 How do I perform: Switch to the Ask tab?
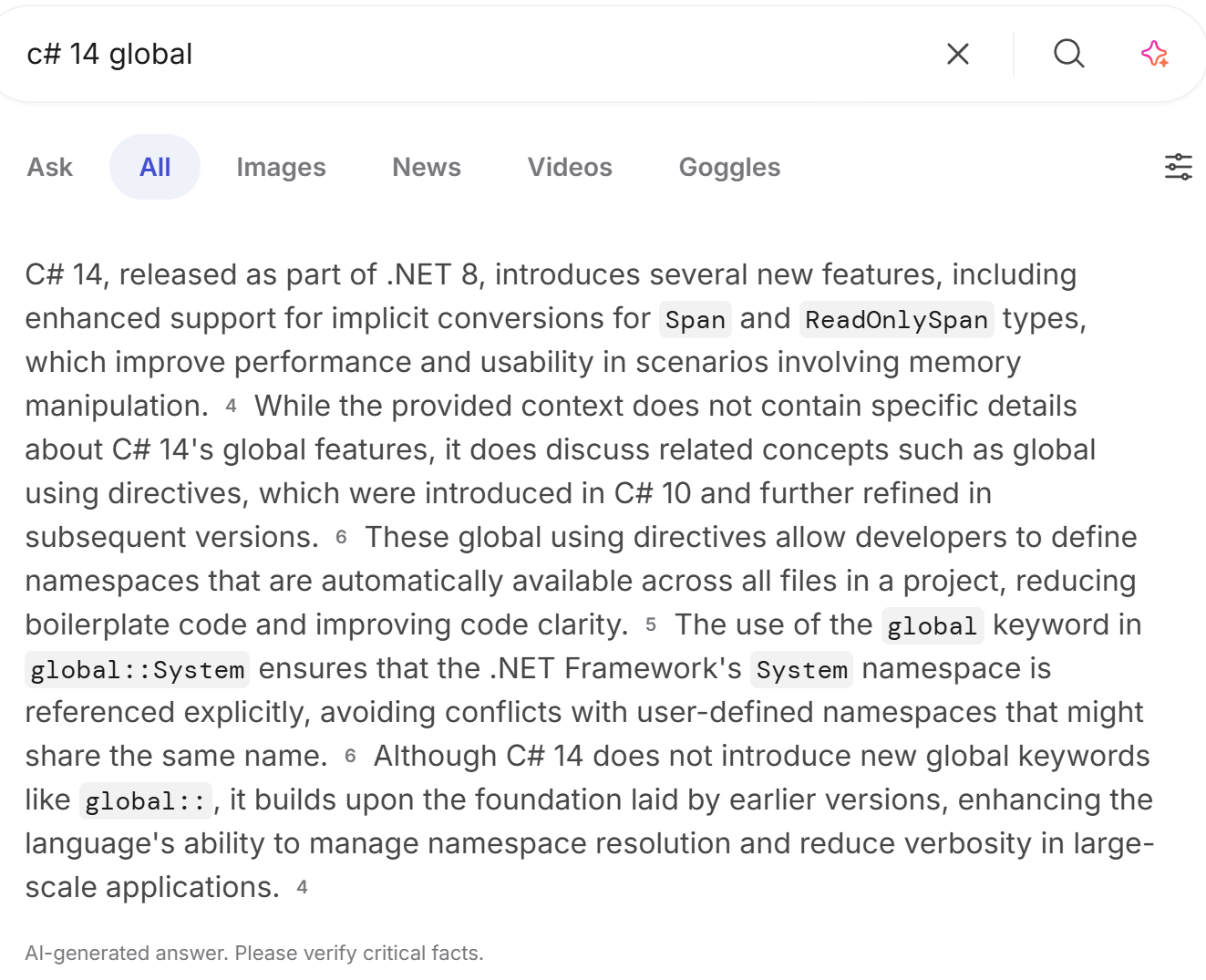[x=50, y=167]
